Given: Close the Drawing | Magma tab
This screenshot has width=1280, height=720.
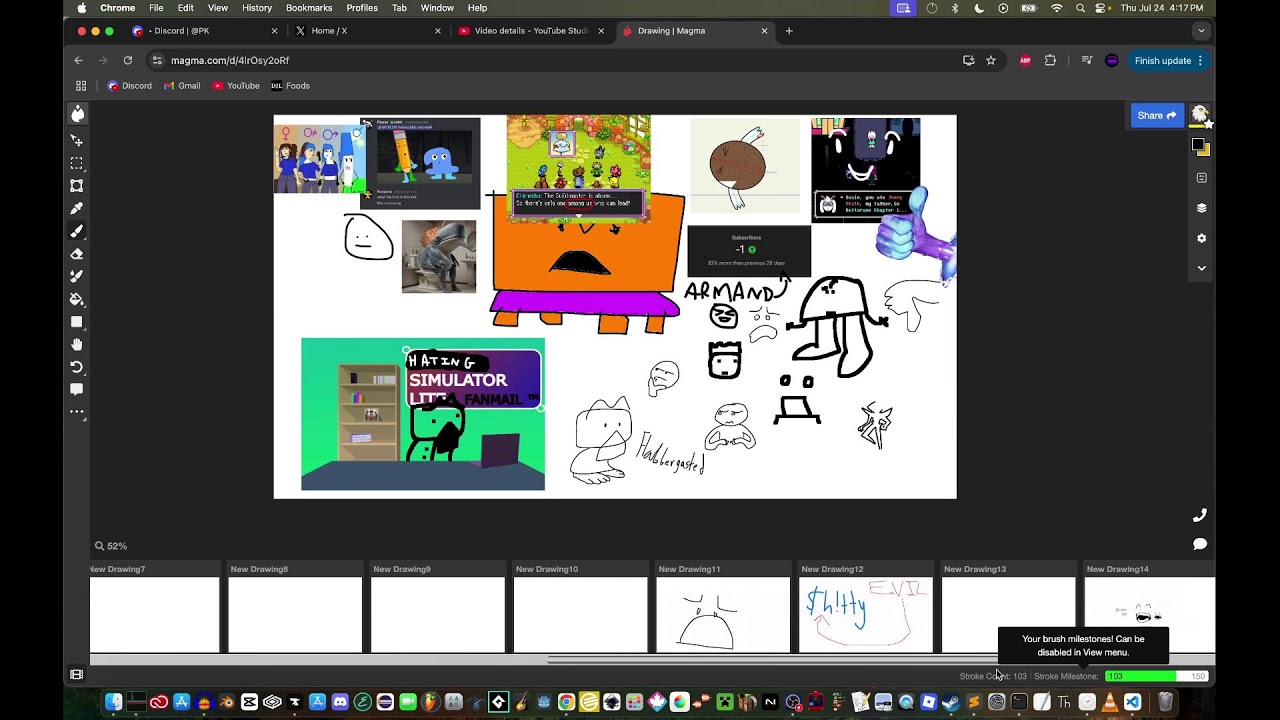Looking at the screenshot, I should click(x=764, y=31).
